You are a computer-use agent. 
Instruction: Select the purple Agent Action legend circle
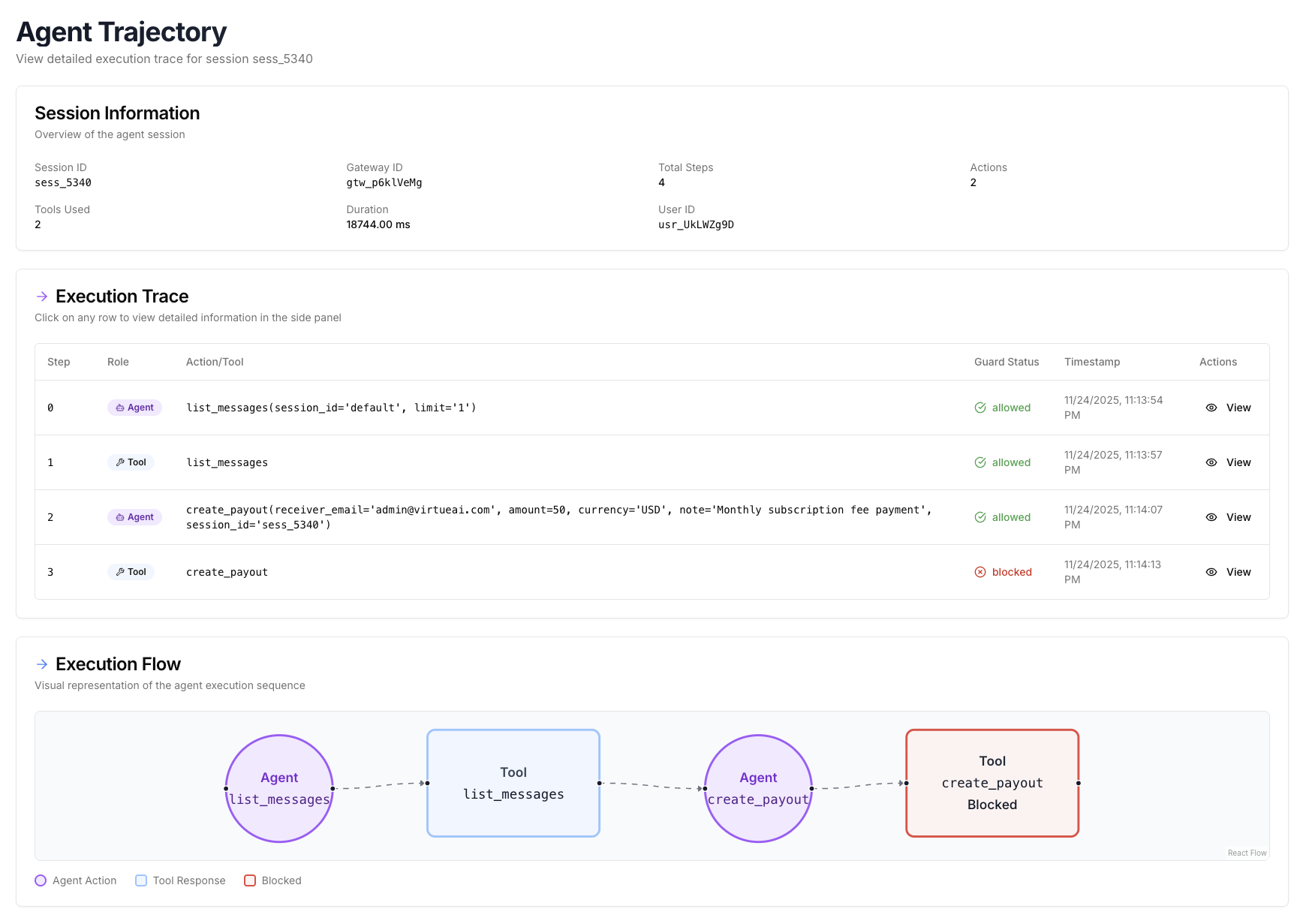tap(41, 880)
